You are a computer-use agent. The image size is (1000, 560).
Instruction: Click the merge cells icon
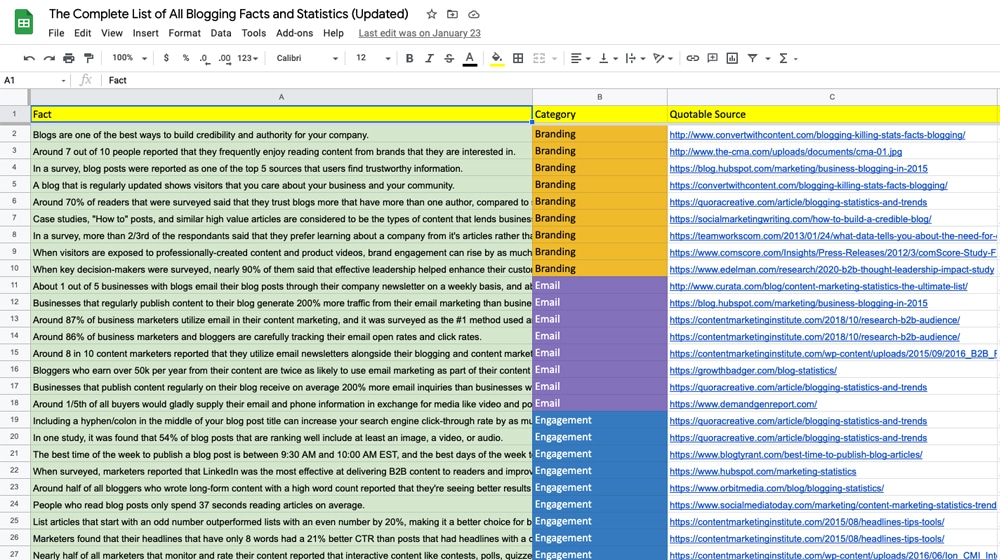pos(539,58)
